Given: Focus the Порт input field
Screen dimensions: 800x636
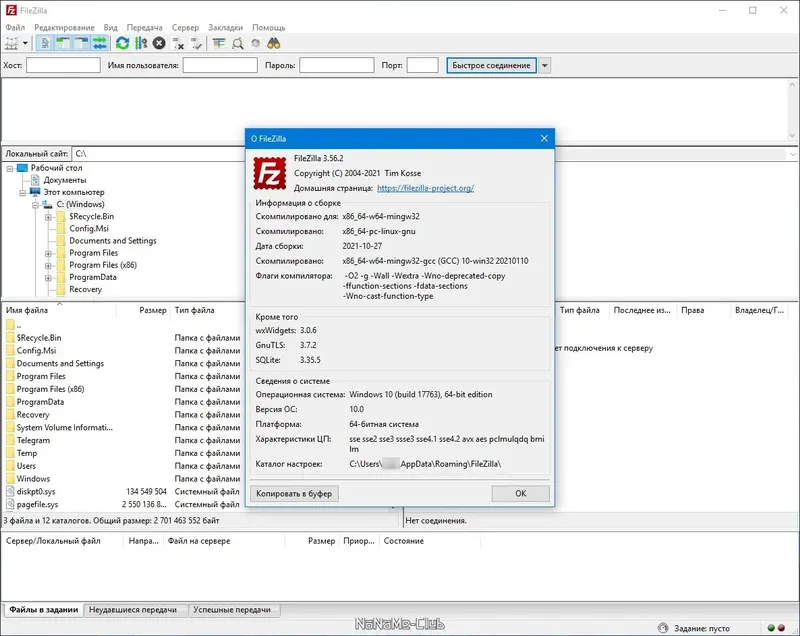Looking at the screenshot, I should (422, 65).
